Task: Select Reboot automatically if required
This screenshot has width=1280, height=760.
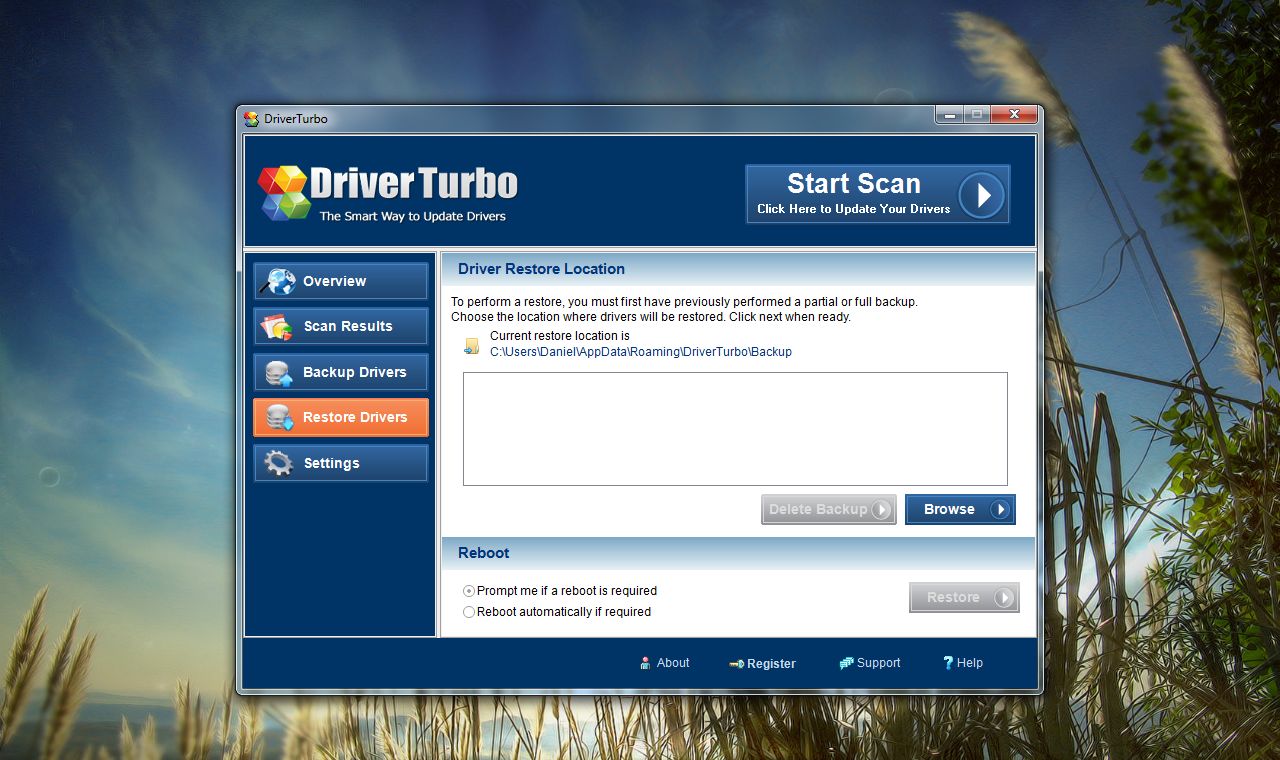Action: 557,612
